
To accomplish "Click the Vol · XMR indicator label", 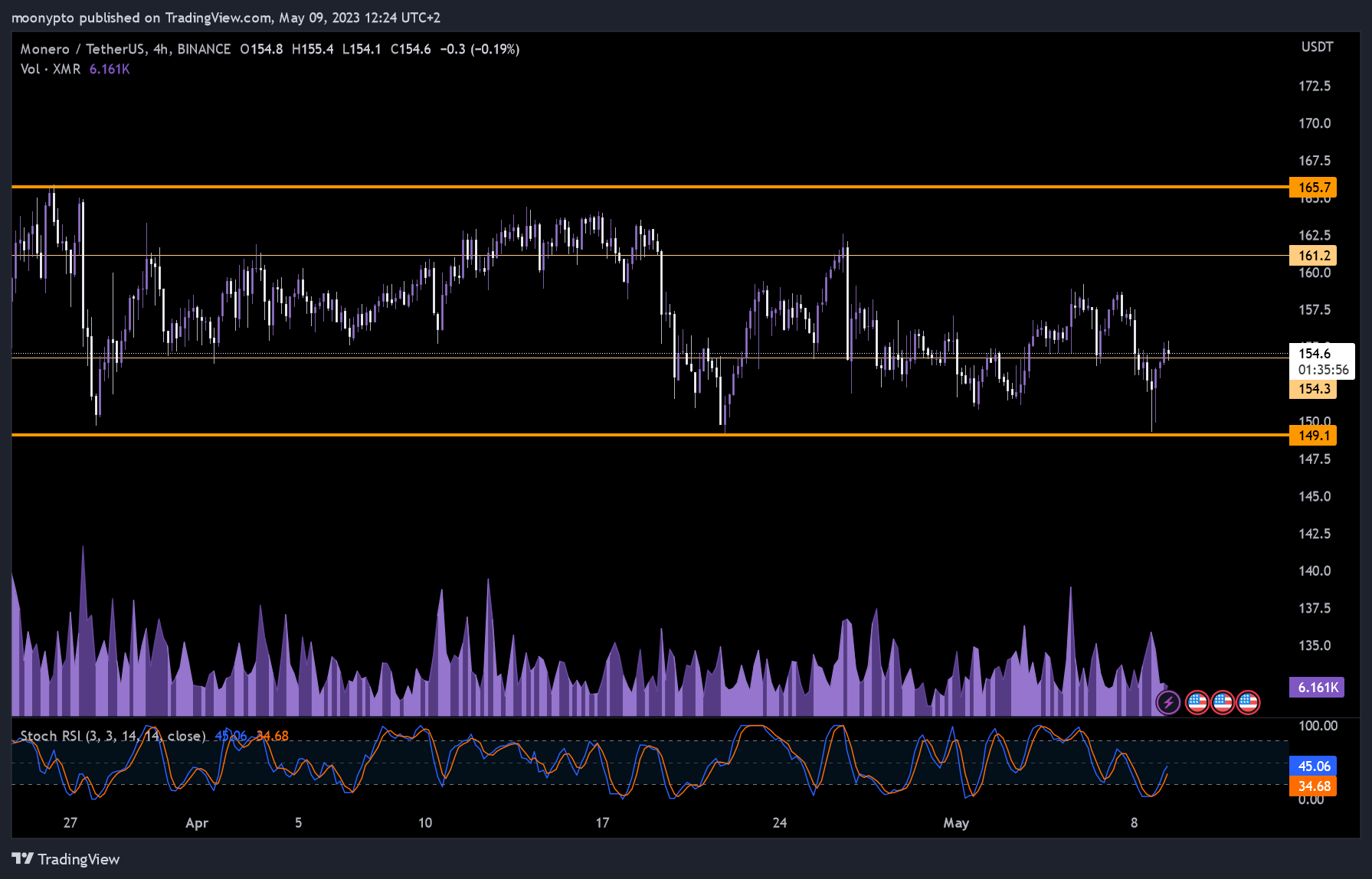I will pos(51,69).
